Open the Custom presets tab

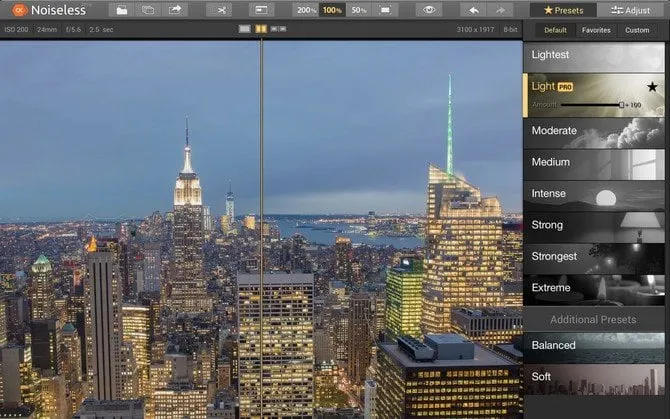coord(637,30)
